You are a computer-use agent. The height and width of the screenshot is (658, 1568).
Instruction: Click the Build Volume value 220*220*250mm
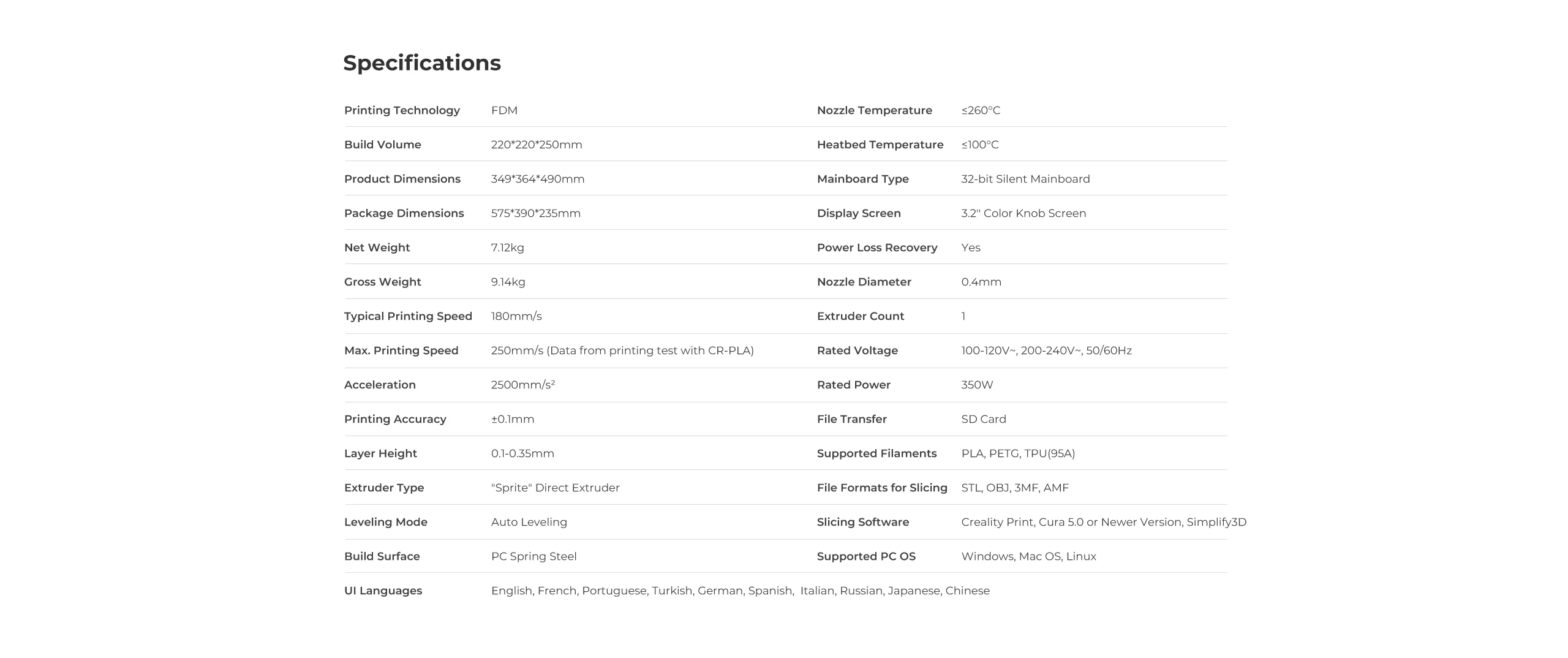click(x=537, y=145)
